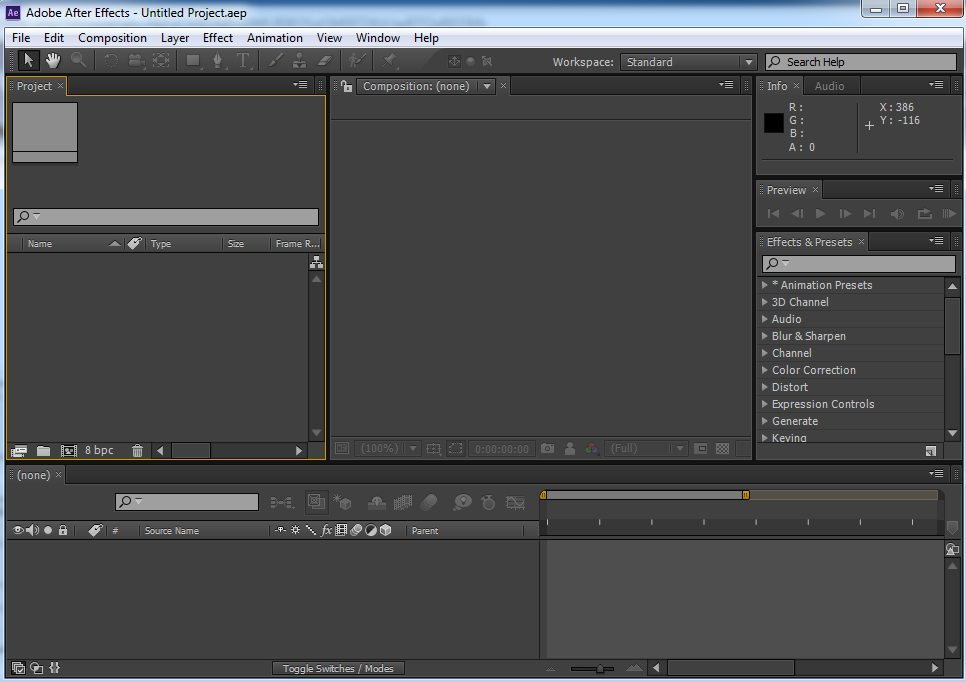
Task: Select the Horizontal Type tool
Action: (x=243, y=60)
